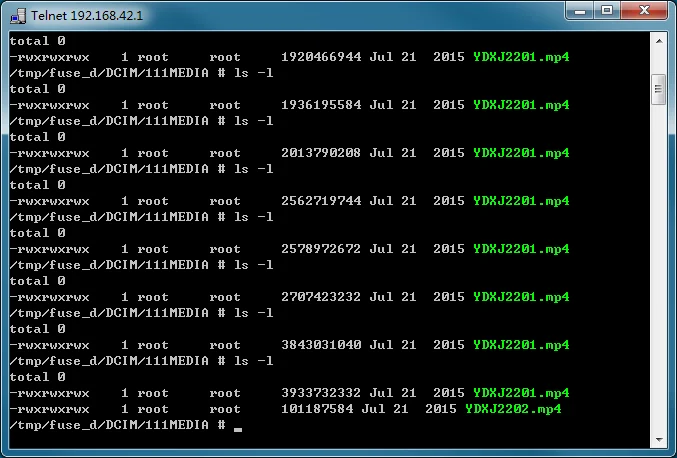Click the scrollbar down arrow
677x458 pixels.
click(x=659, y=440)
